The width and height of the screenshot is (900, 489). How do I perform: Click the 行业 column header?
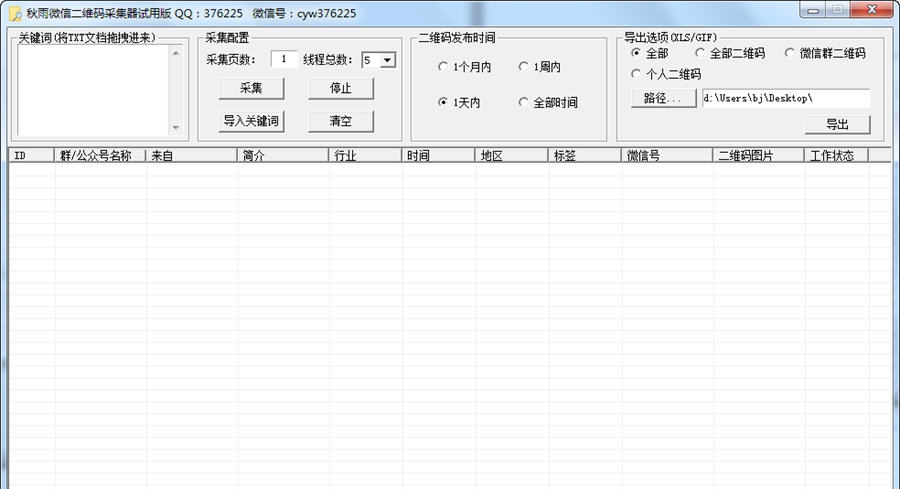[365, 155]
